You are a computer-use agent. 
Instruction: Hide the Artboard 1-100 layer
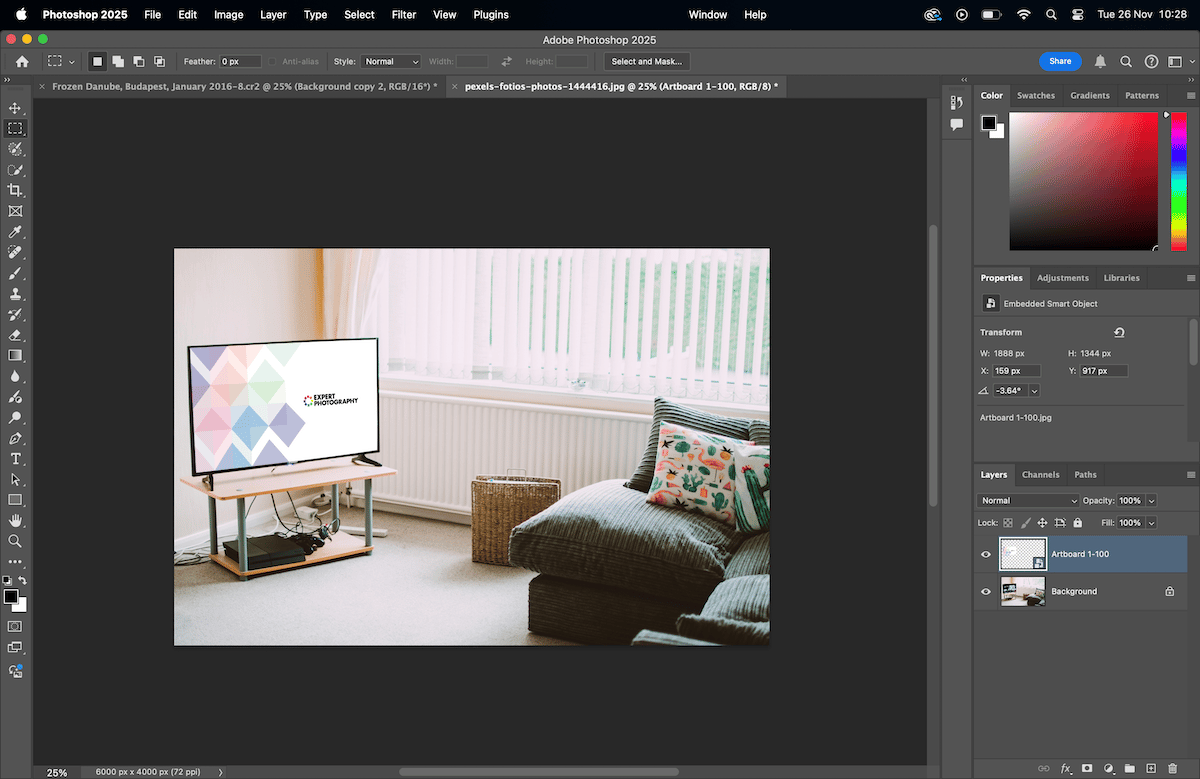(x=985, y=553)
